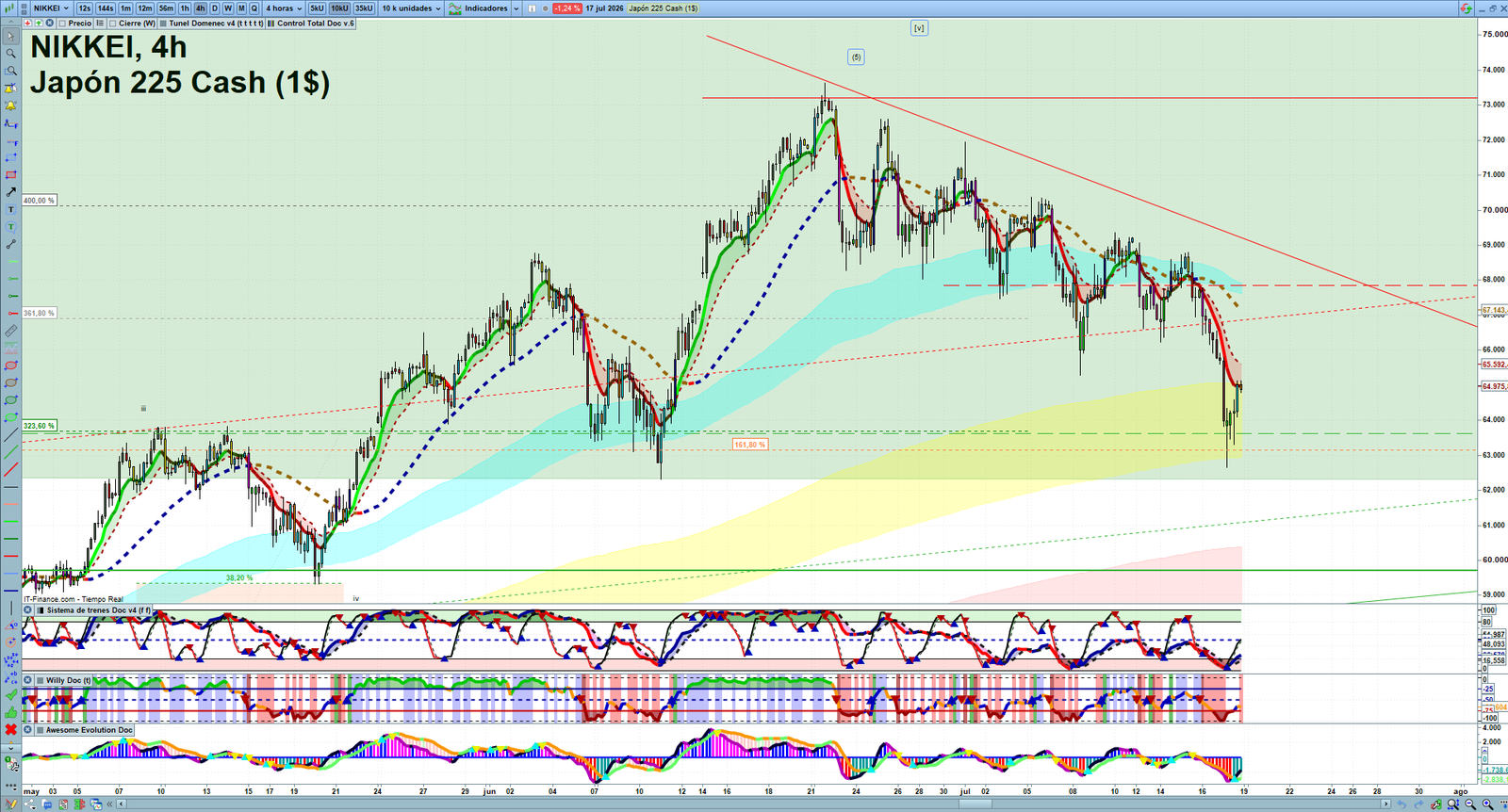Zoom out with bottom-right magnifier minus
This screenshot has height=812, width=1508.
point(1470,804)
